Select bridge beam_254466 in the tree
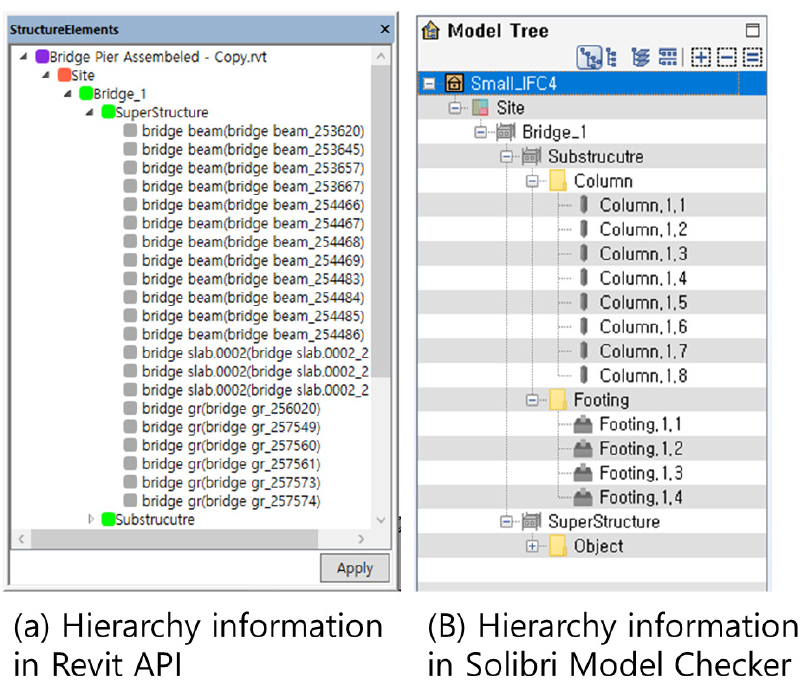805x689 pixels. (252, 205)
